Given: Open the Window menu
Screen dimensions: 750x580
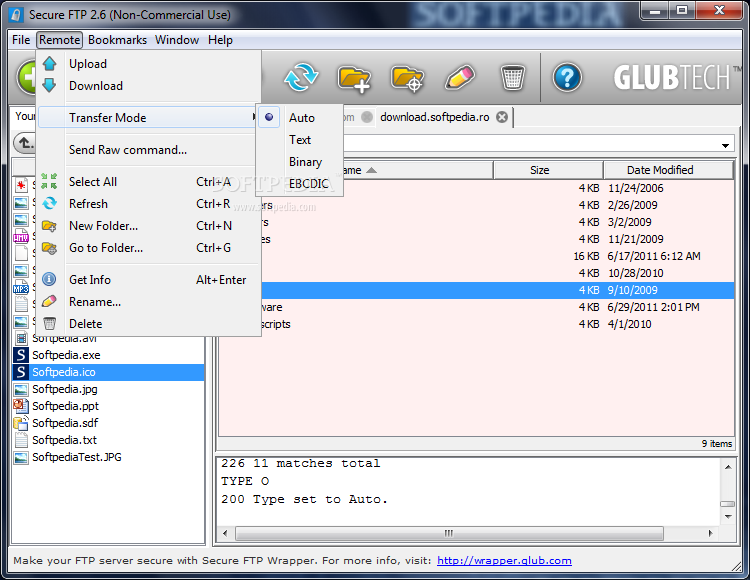Looking at the screenshot, I should (176, 40).
